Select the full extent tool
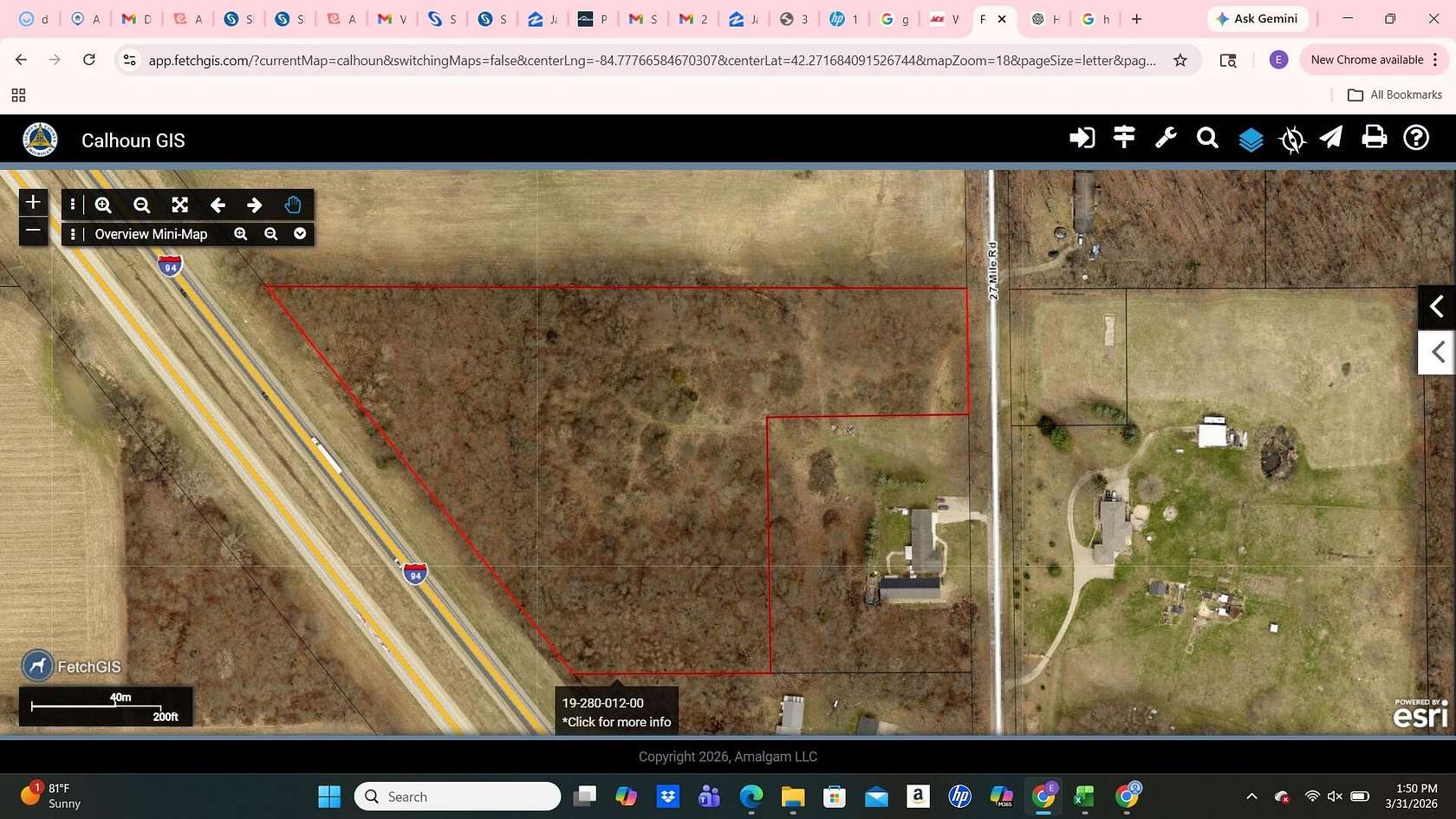 tap(179, 205)
